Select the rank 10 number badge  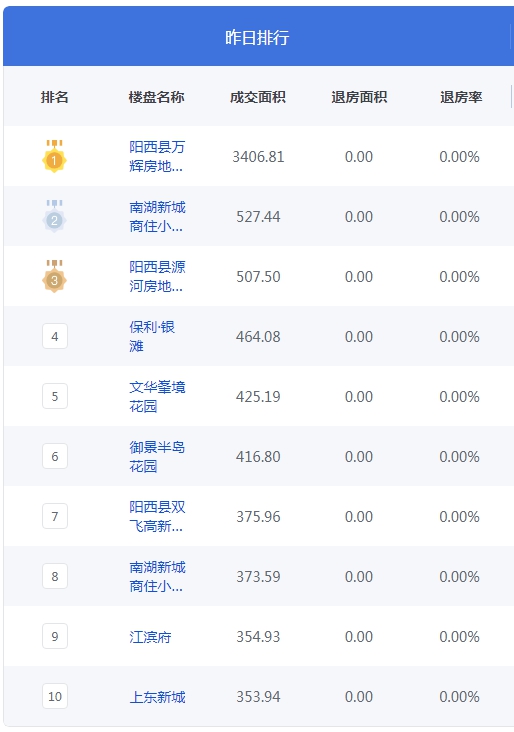point(55,697)
